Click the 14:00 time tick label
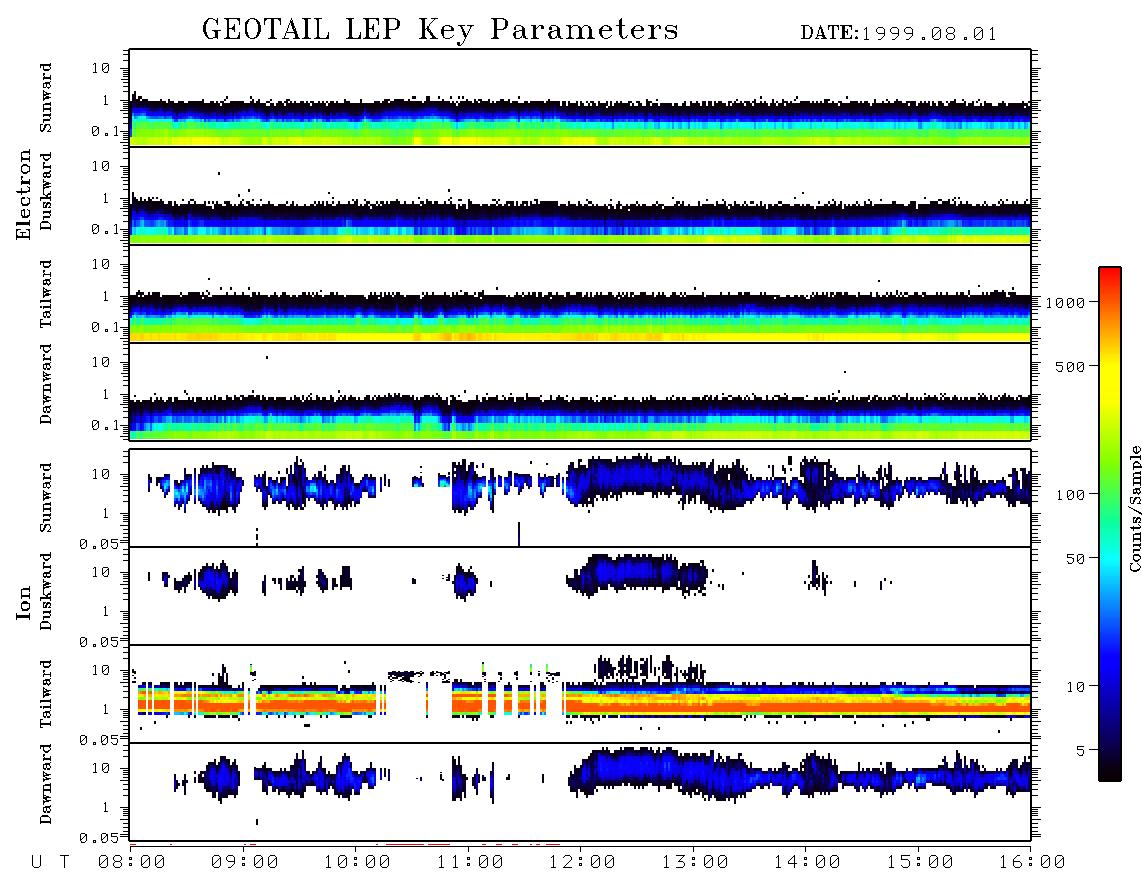1142x880 pixels. click(x=807, y=862)
